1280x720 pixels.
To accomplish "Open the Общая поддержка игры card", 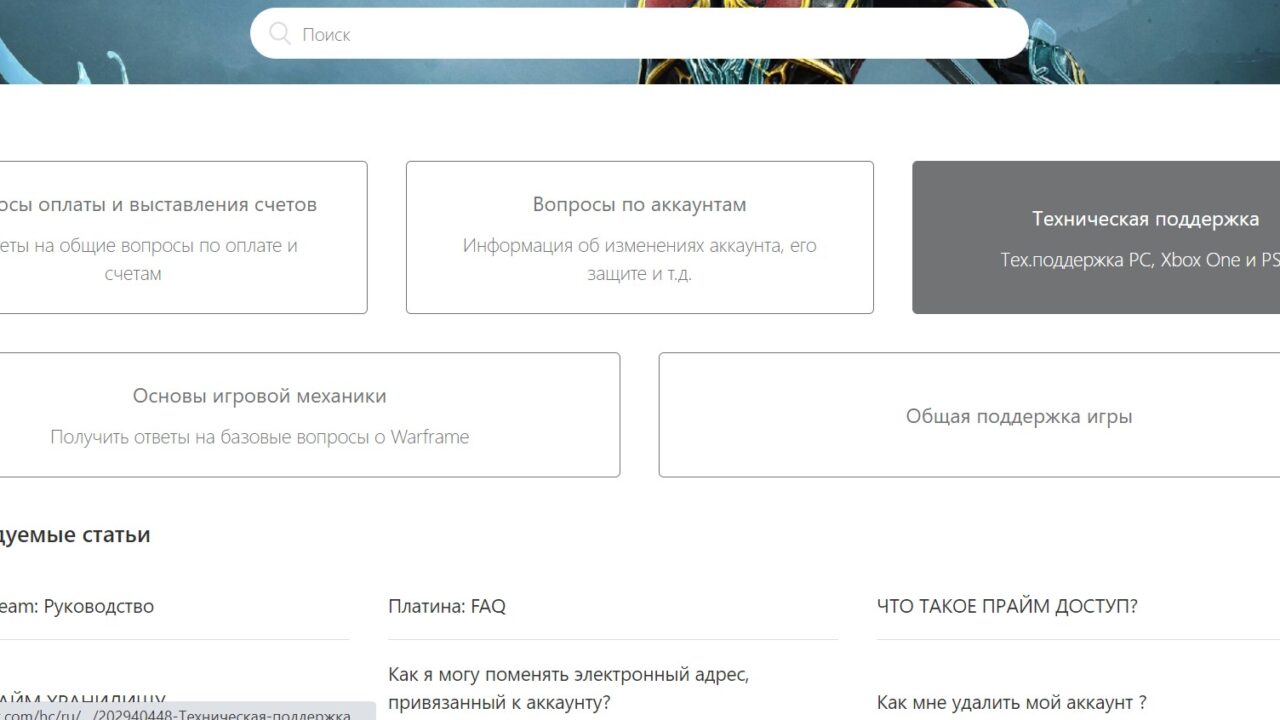I will 1018,416.
